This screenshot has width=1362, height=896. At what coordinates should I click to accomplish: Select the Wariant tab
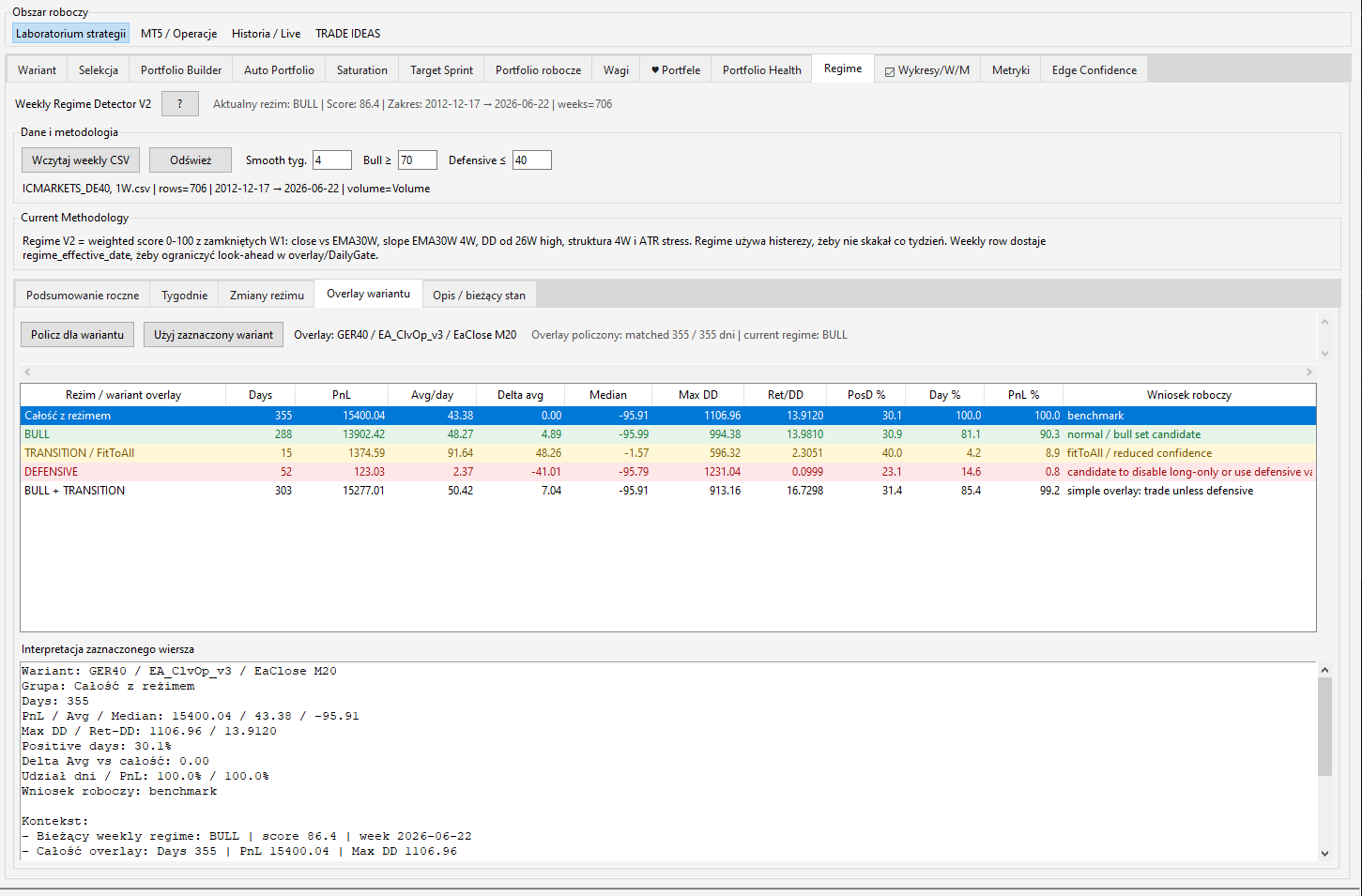[38, 70]
